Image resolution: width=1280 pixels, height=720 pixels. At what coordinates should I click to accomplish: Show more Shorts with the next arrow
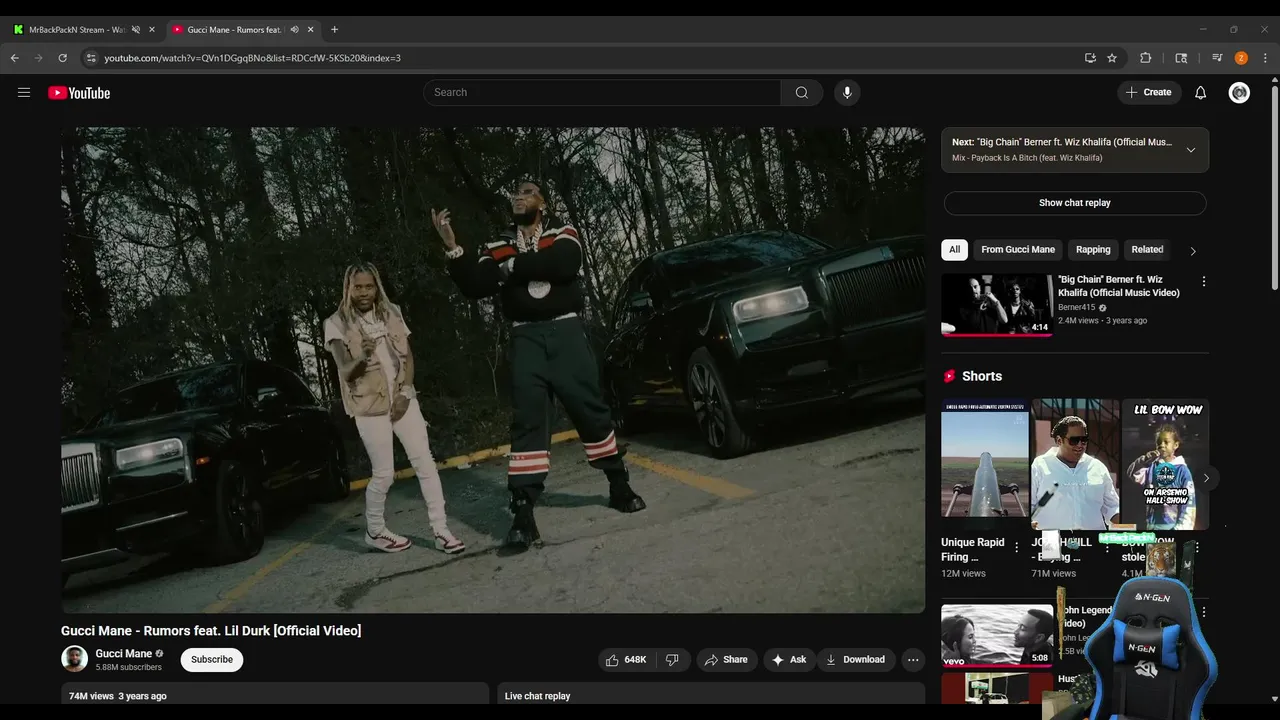tap(1206, 478)
